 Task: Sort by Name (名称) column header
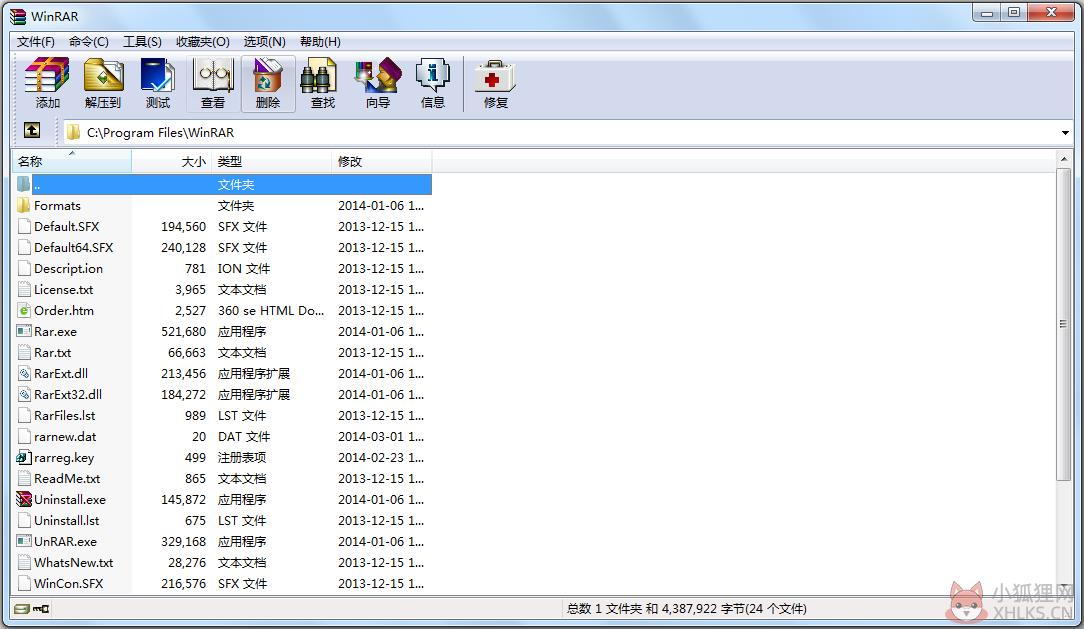pyautogui.click(x=73, y=161)
